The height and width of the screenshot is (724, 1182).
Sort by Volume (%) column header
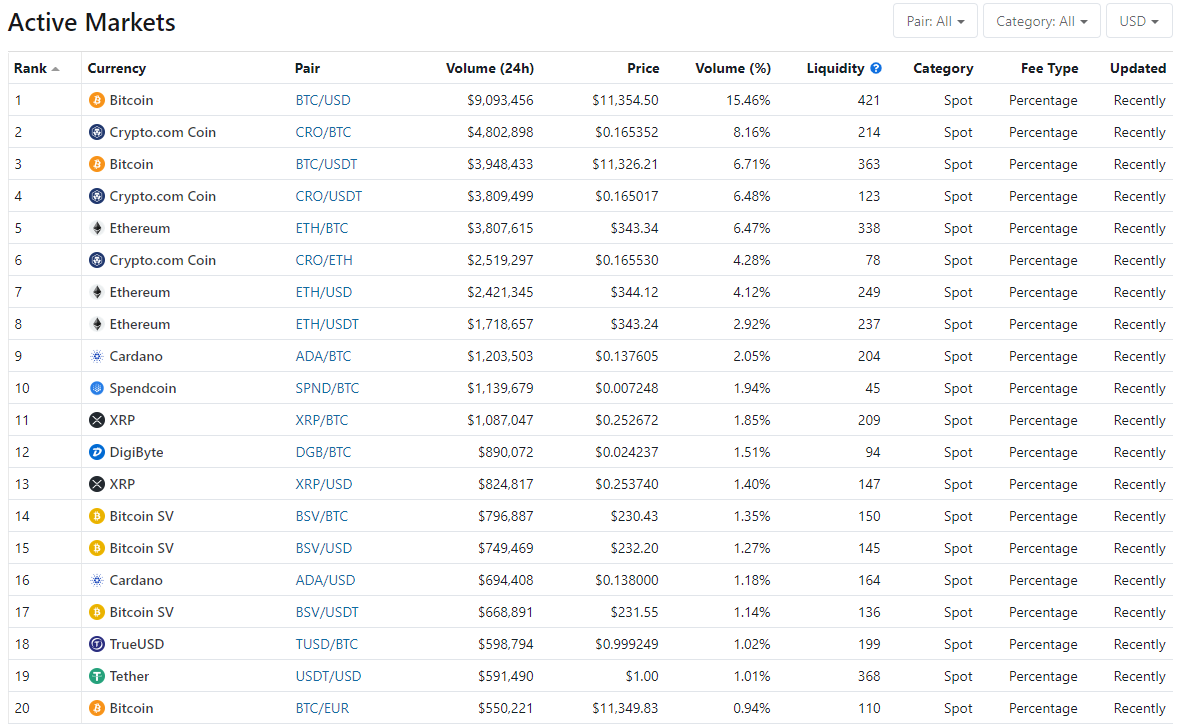(733, 68)
